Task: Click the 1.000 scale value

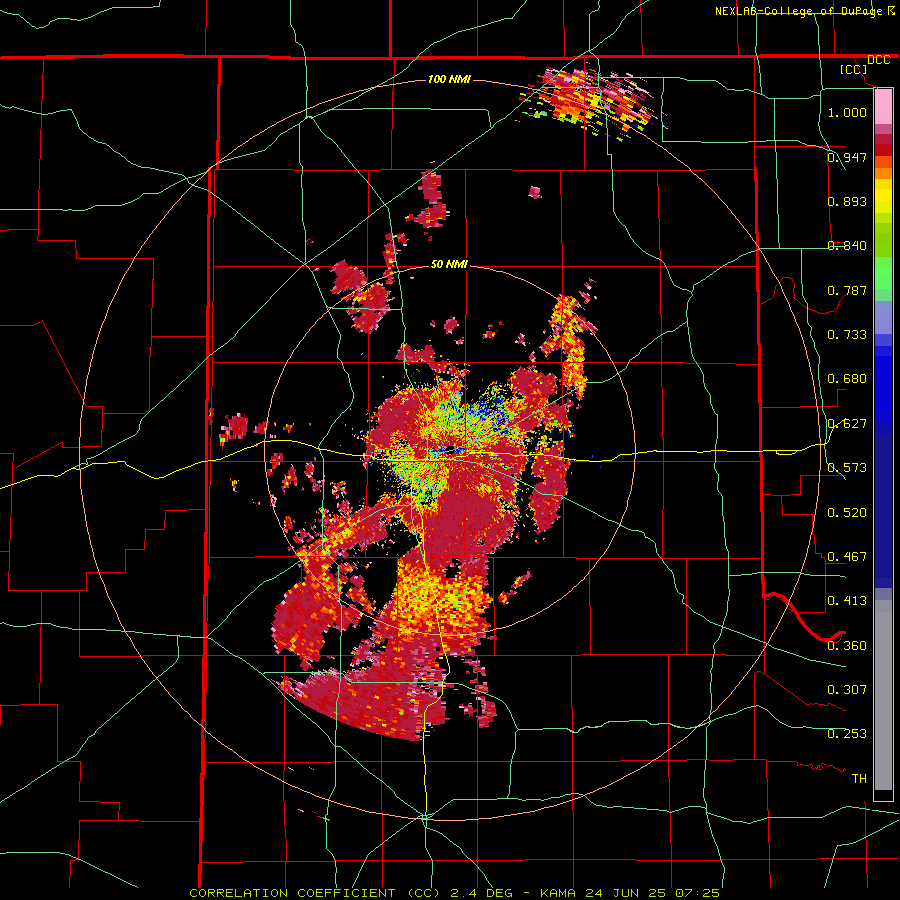Action: pyautogui.click(x=847, y=112)
